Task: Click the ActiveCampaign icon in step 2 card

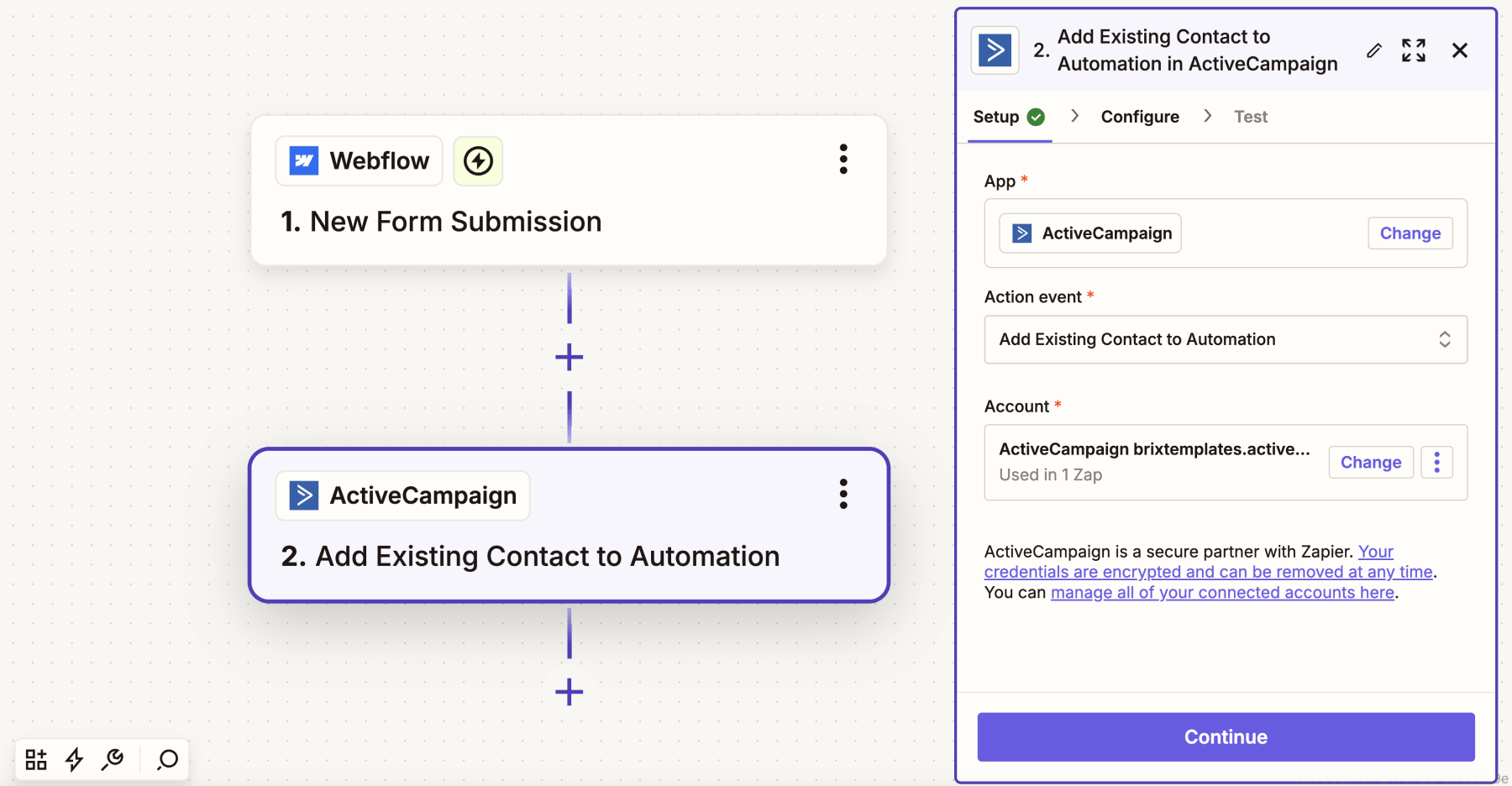Action: [x=304, y=495]
